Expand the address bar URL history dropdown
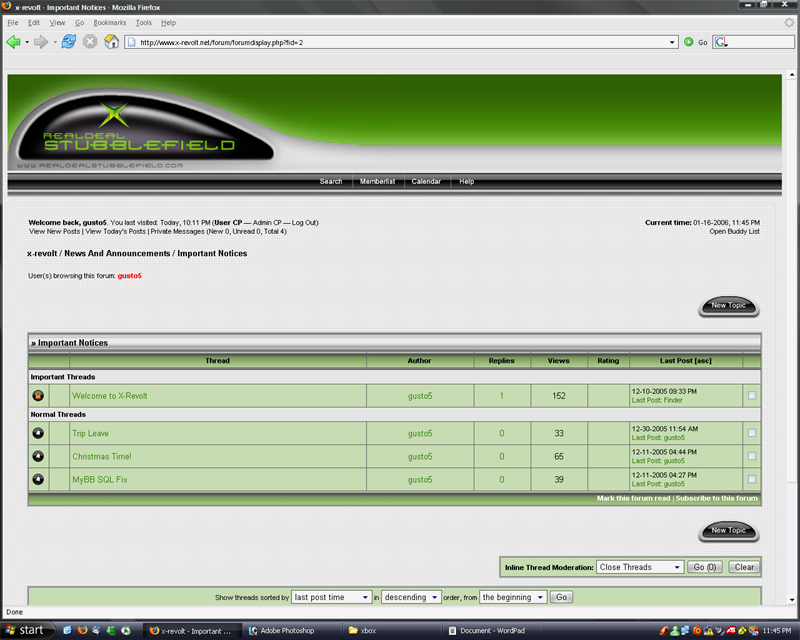Viewport: 800px width, 640px height. click(672, 42)
